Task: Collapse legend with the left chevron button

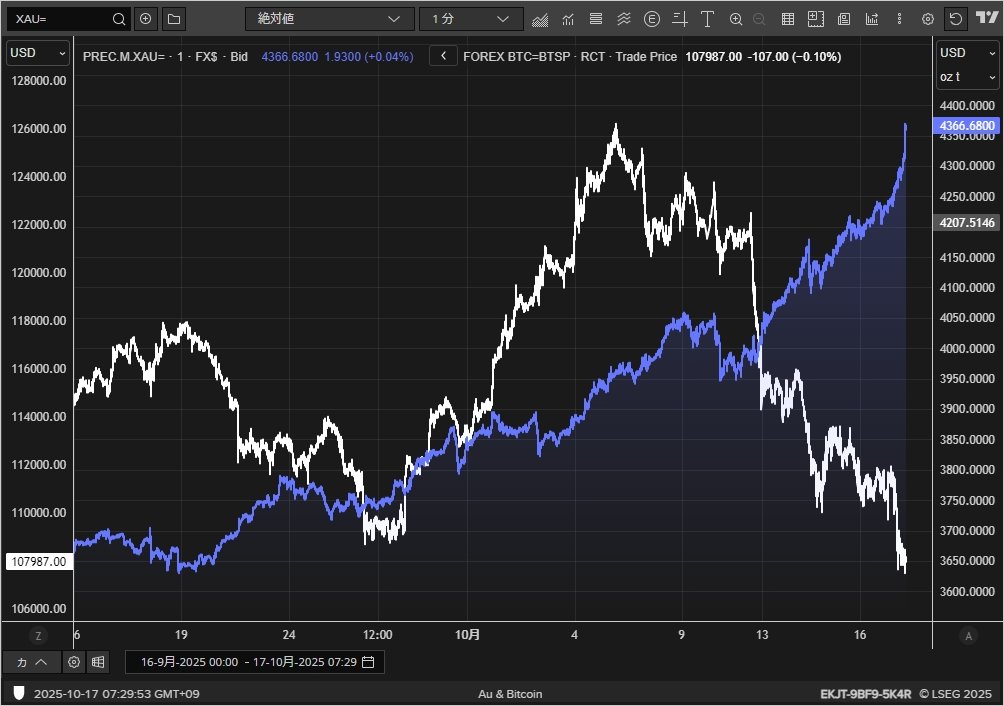Action: click(x=443, y=57)
